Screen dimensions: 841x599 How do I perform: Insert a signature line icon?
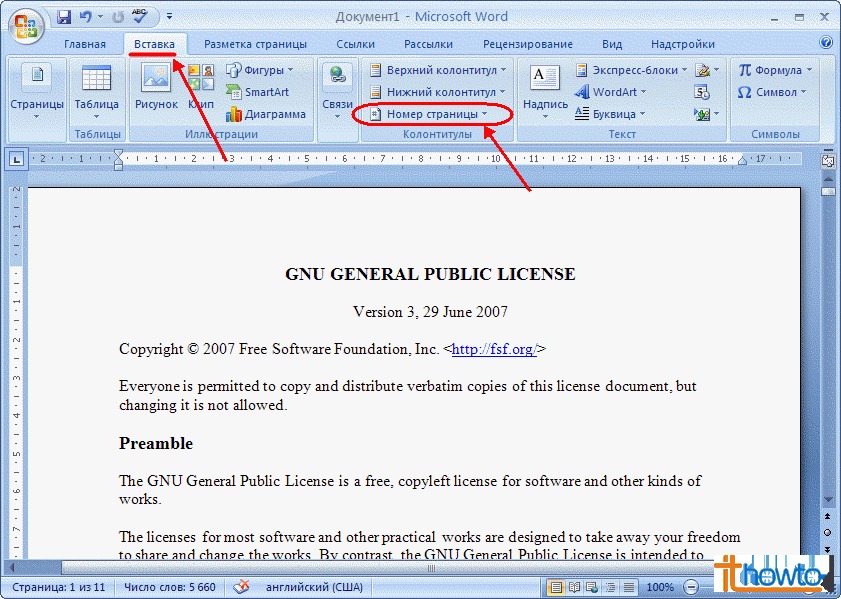pos(707,70)
